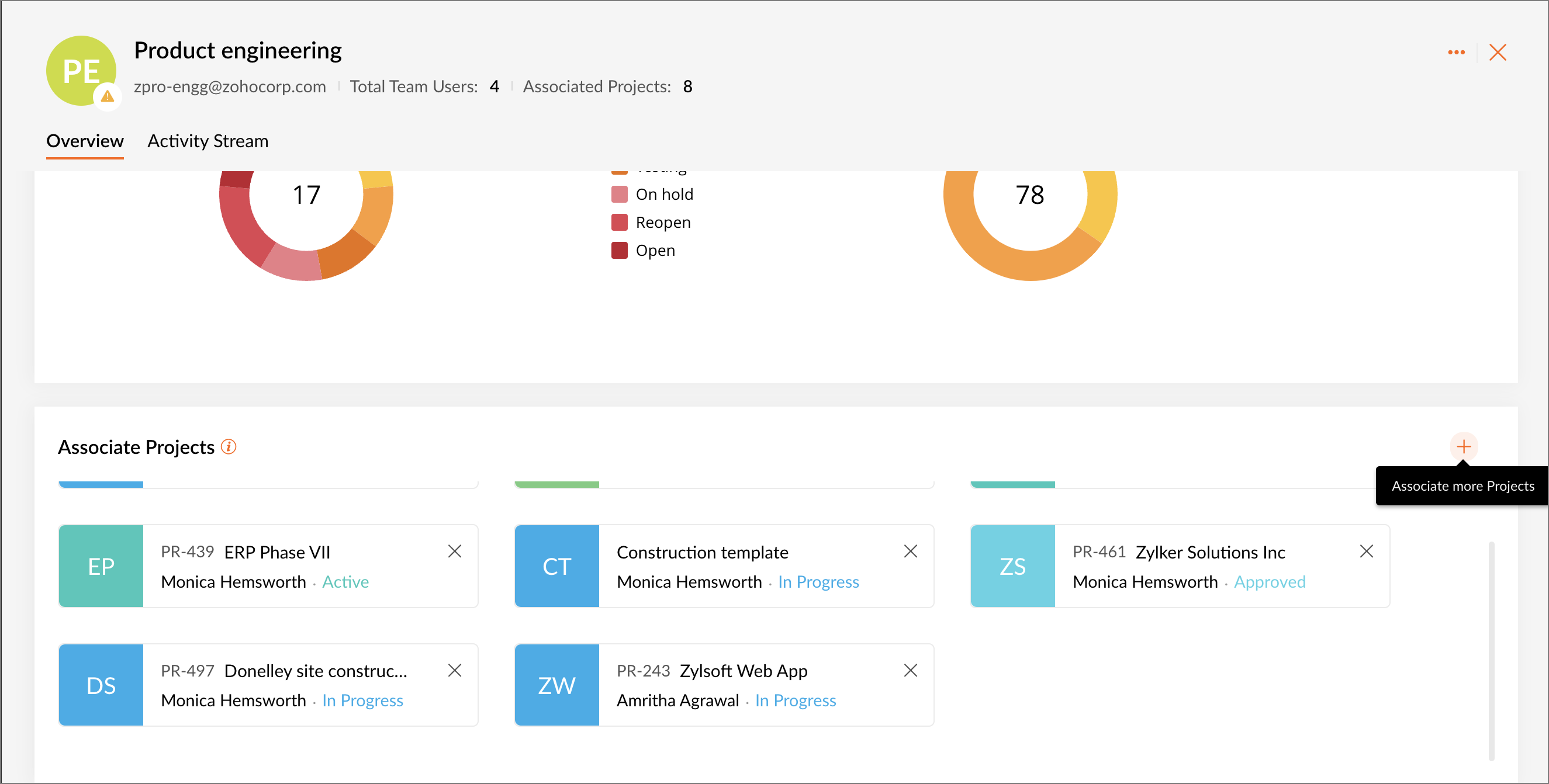Screen dimensions: 1549x784
Task: Remove Donelley site construction project association
Action: tap(455, 670)
